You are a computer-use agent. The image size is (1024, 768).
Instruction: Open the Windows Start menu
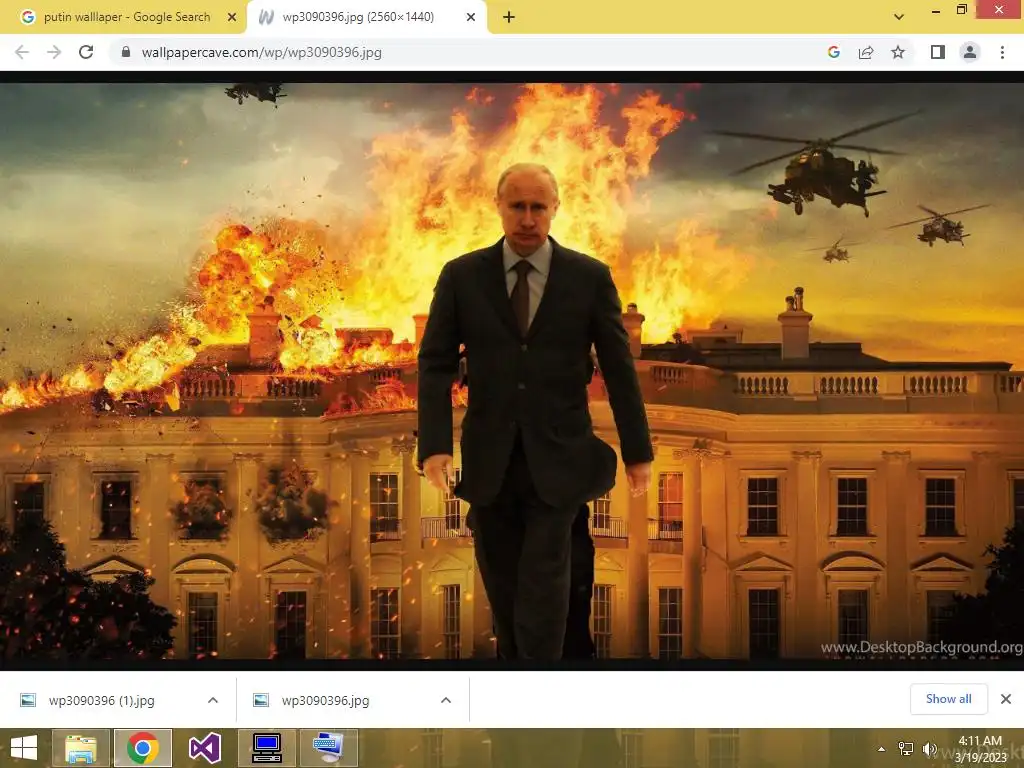coord(24,748)
